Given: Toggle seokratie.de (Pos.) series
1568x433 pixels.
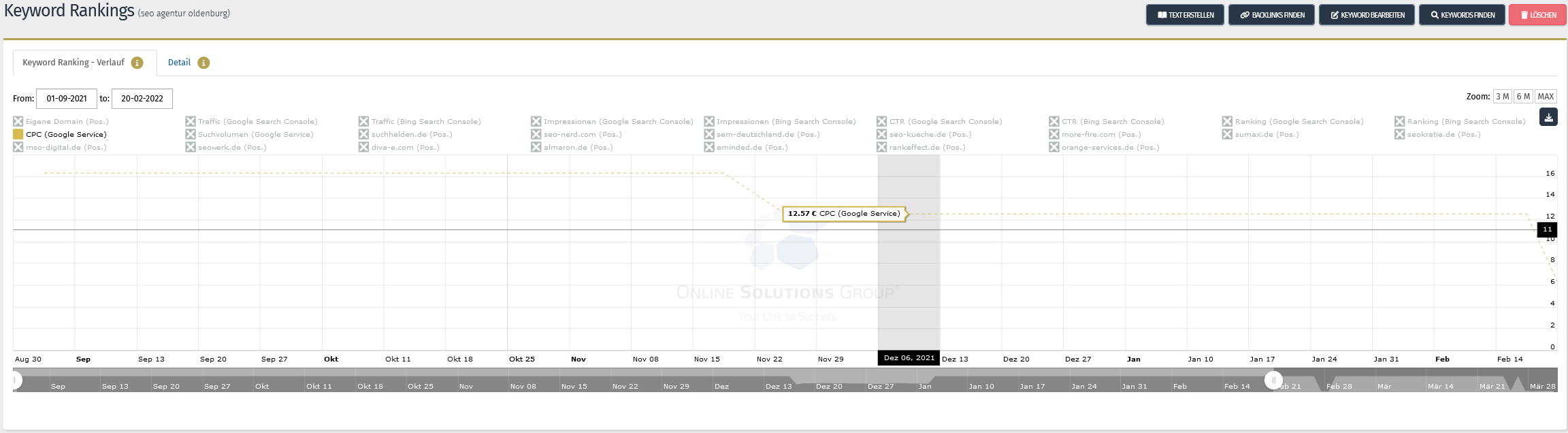Looking at the screenshot, I should tap(1437, 135).
